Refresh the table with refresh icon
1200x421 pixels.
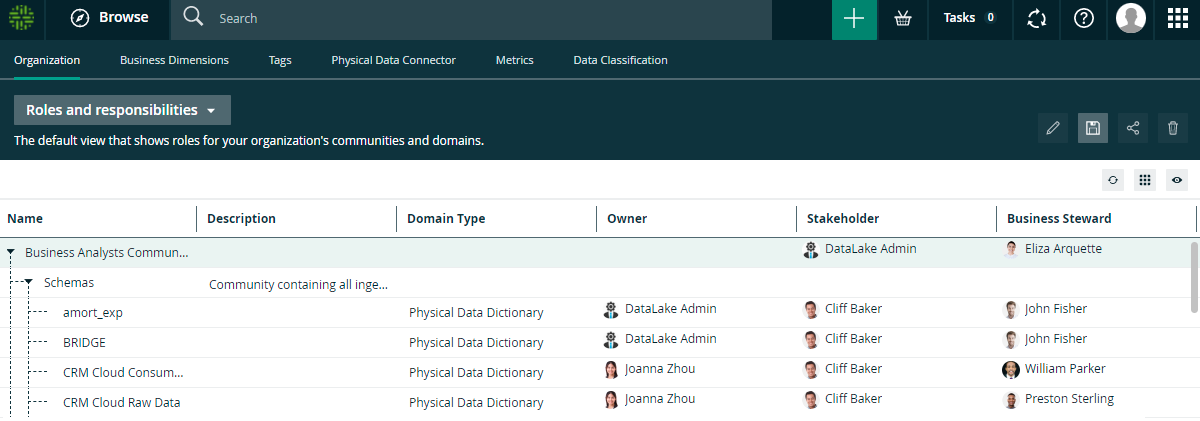[1113, 180]
